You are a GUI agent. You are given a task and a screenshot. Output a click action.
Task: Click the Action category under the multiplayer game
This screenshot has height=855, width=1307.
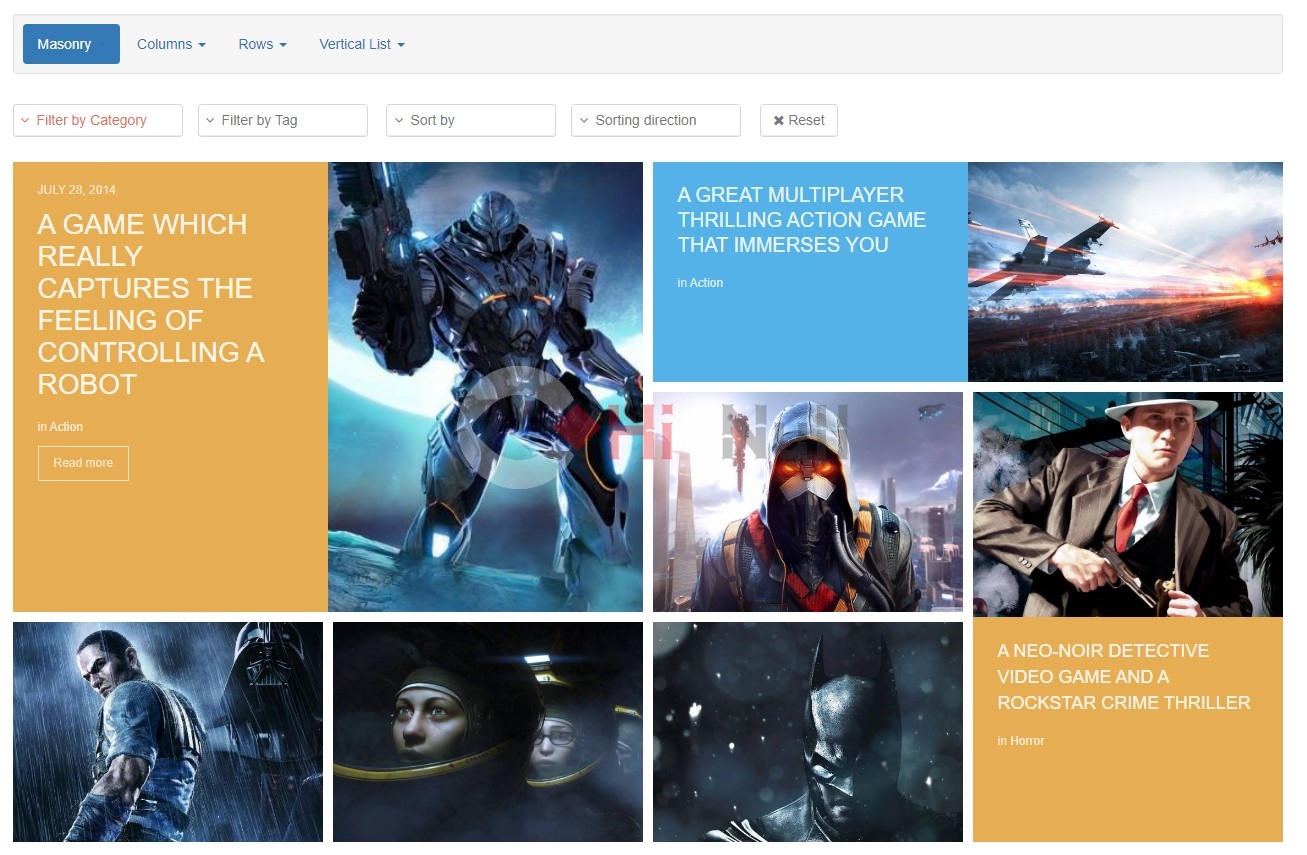coord(706,283)
